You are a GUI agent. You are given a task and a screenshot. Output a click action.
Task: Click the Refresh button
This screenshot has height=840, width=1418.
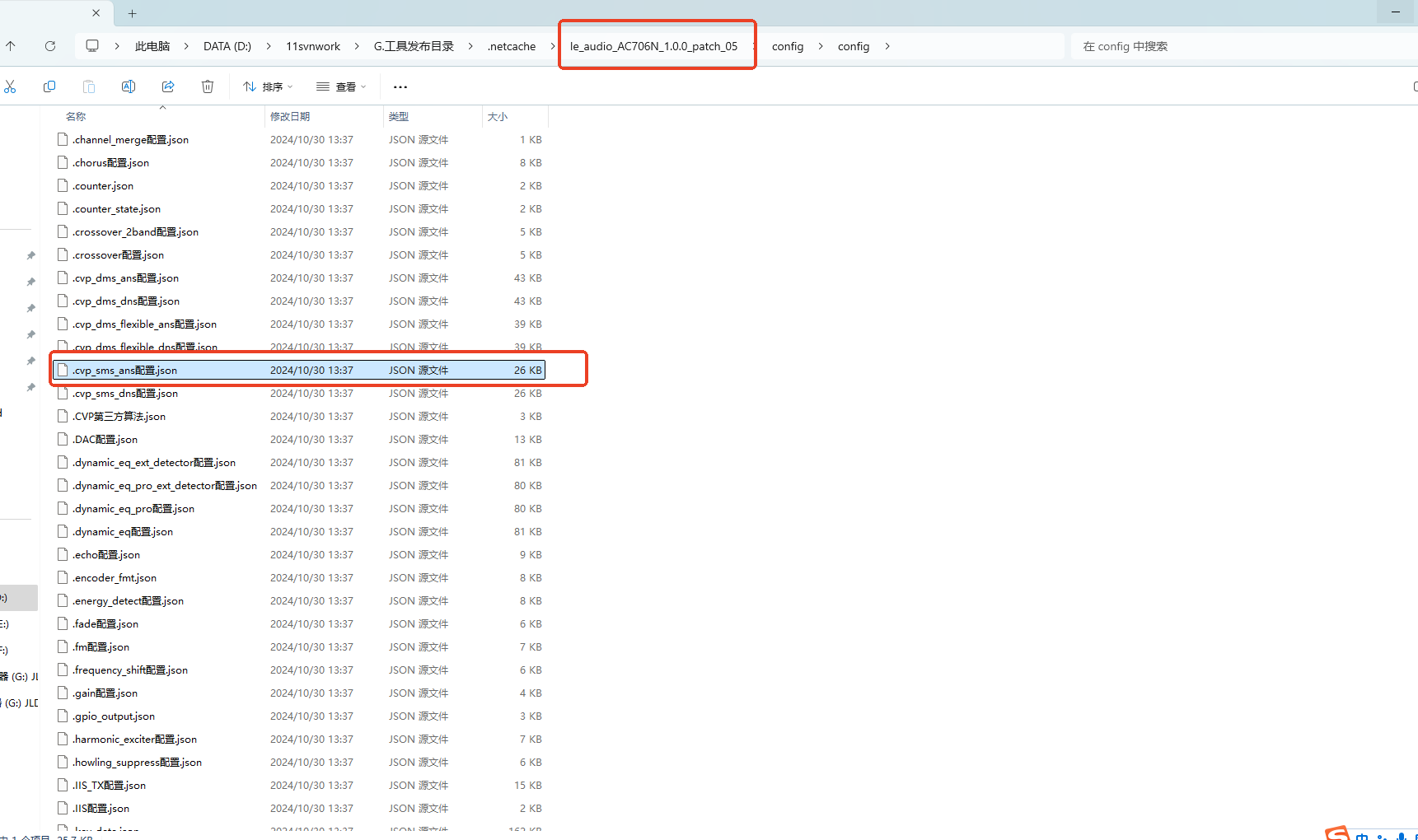click(50, 46)
